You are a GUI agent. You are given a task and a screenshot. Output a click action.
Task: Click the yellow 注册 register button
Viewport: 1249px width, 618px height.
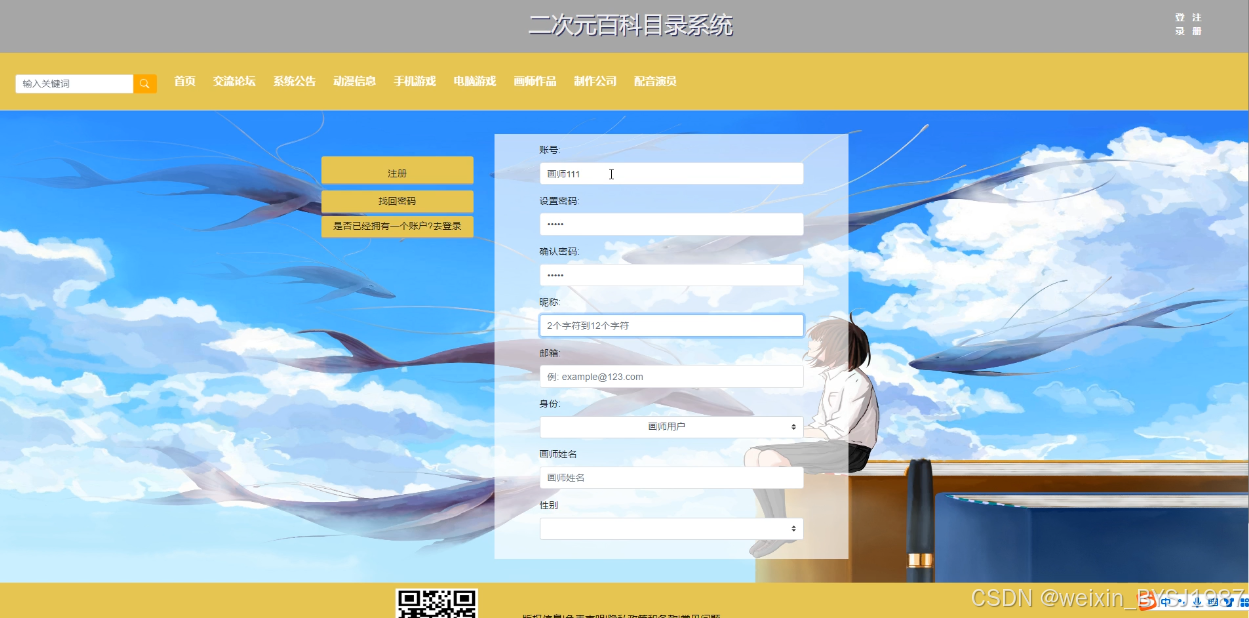click(397, 171)
